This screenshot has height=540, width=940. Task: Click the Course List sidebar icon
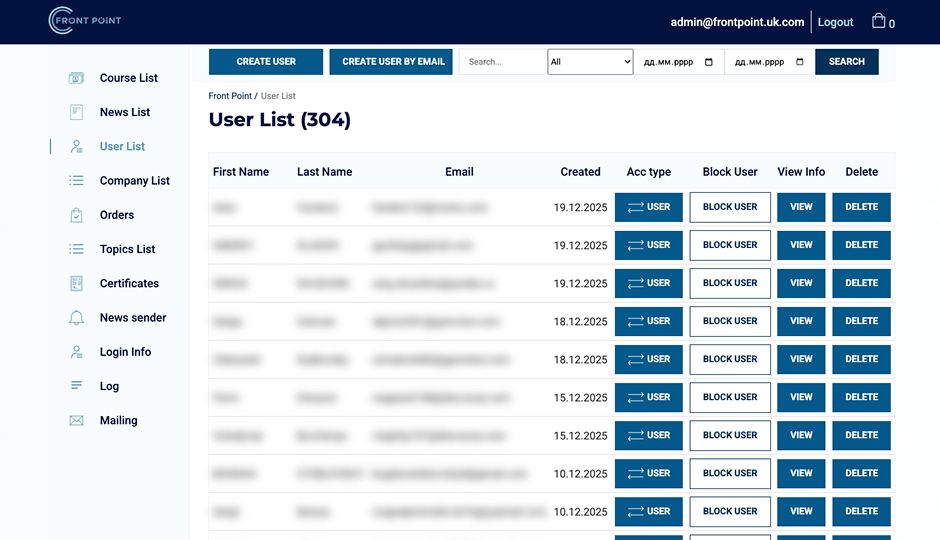(76, 78)
